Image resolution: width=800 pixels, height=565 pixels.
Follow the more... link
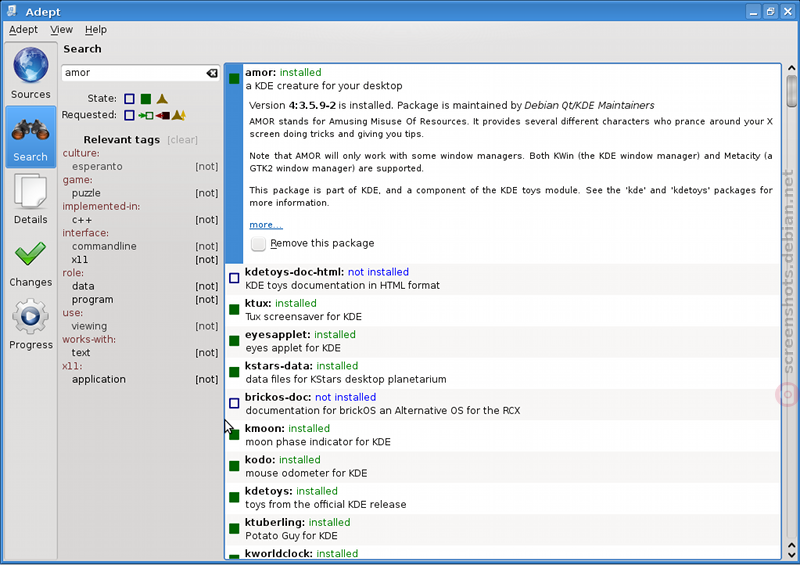[266, 225]
